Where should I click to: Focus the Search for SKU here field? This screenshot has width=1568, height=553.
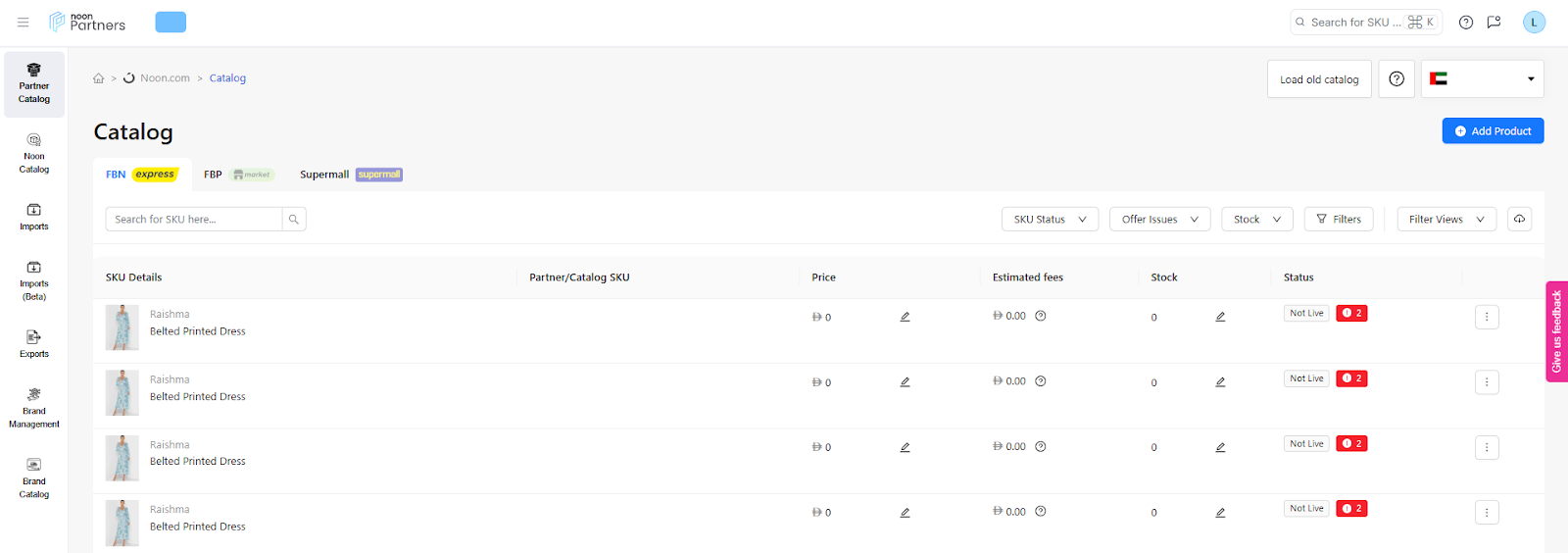click(x=194, y=220)
